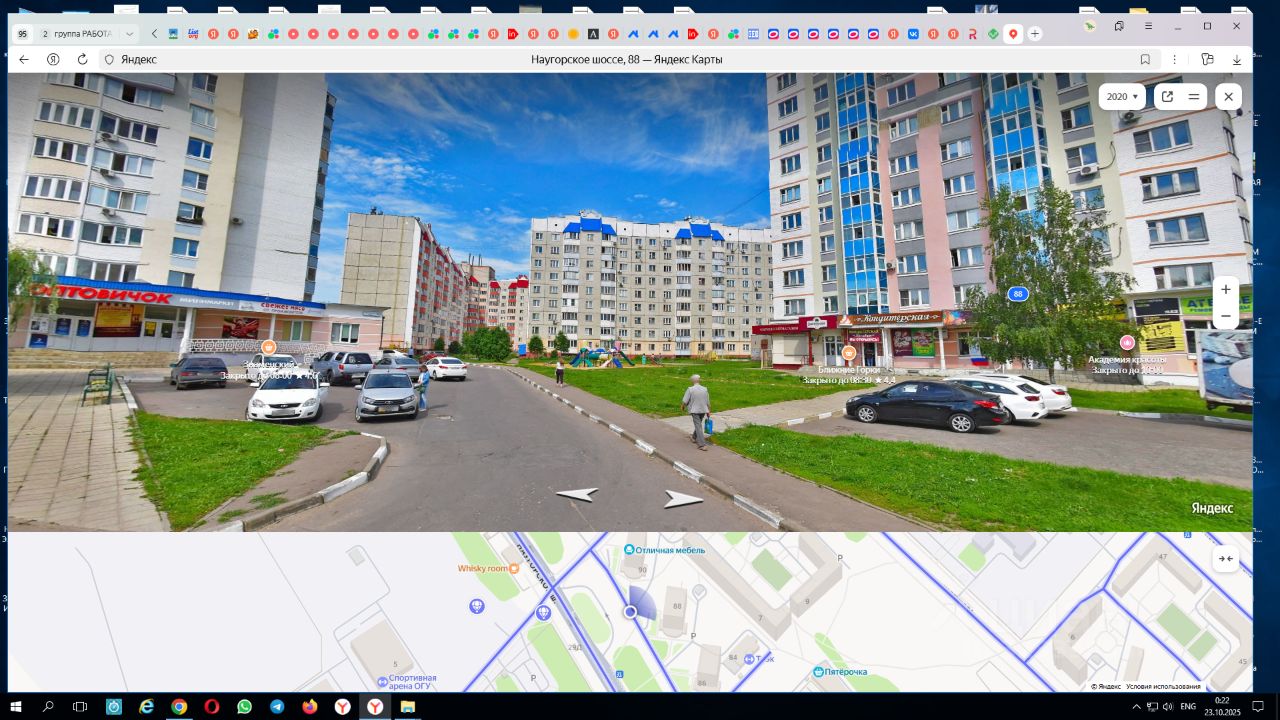
Task: Collapse the mini map panel
Action: click(x=1226, y=559)
